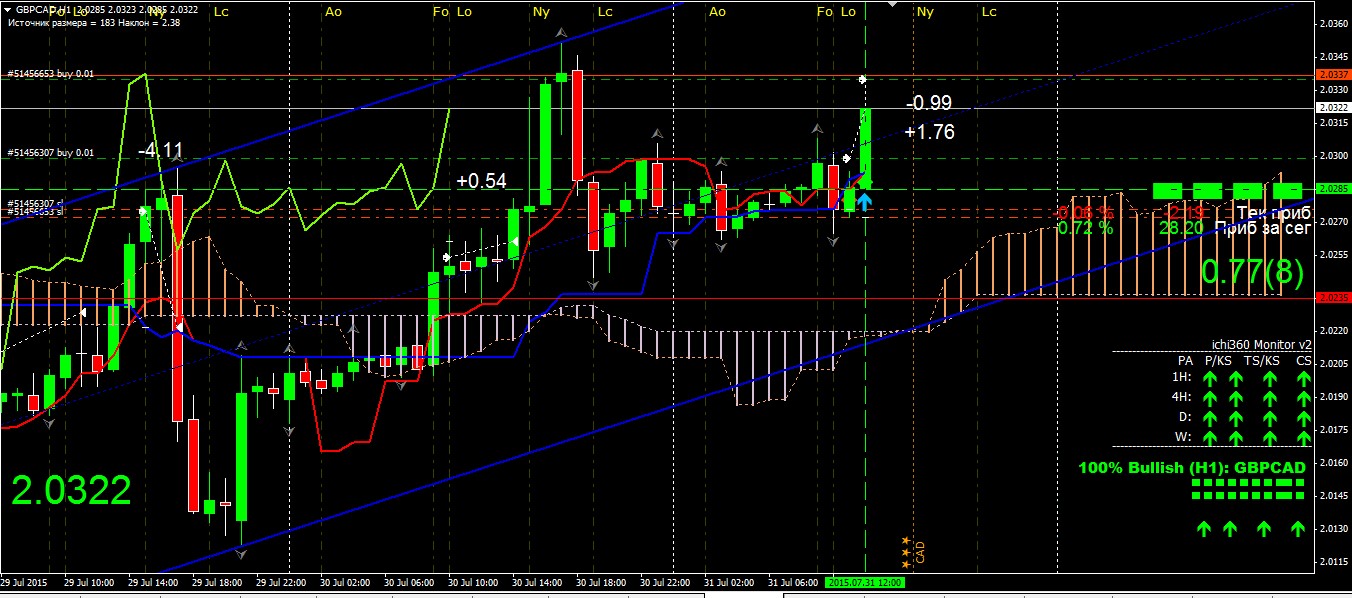Click the 30 Jul 02:00 time label
This screenshot has width=1352, height=598.
click(344, 582)
